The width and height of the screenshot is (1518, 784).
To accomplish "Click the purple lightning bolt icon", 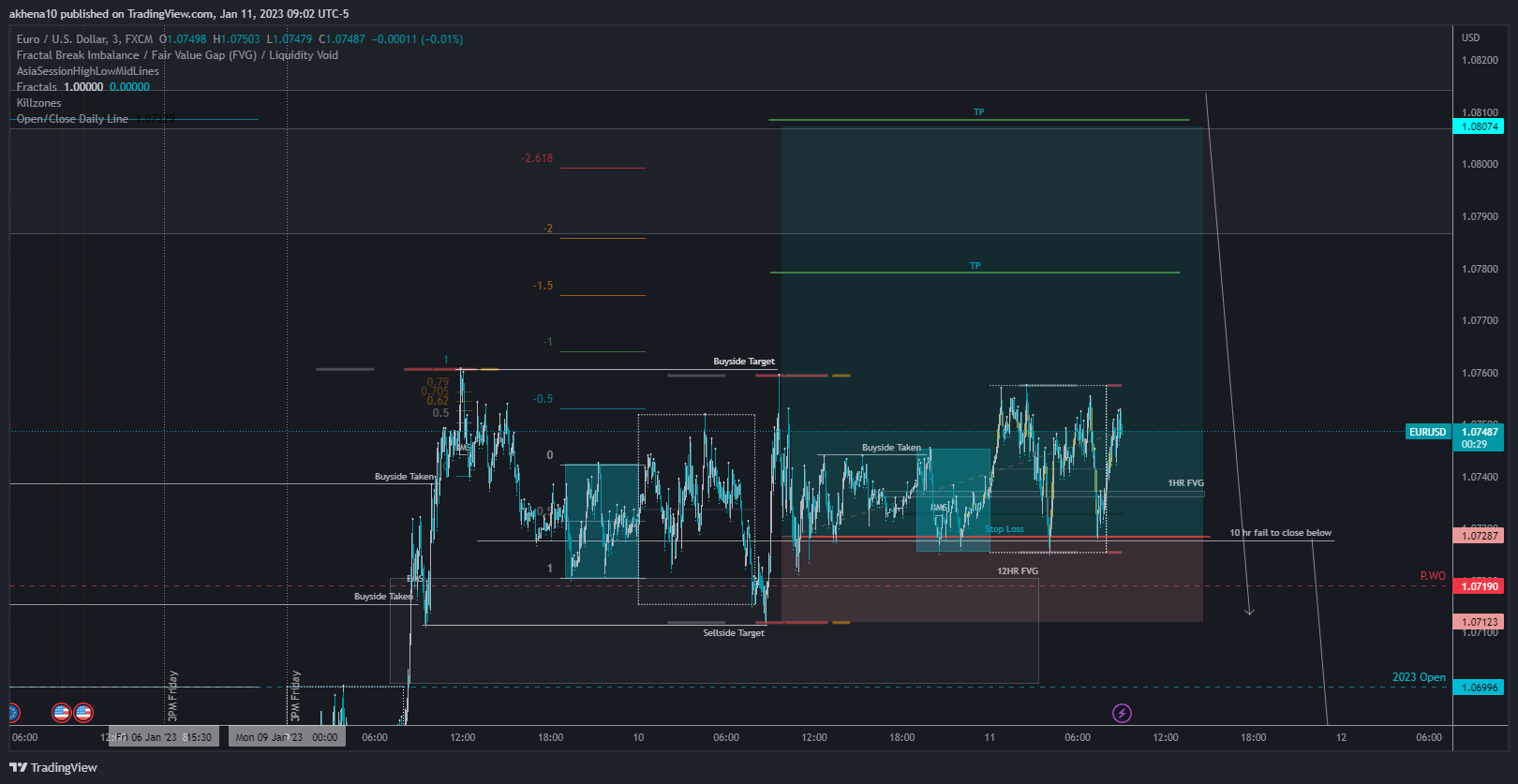I will (x=1122, y=714).
